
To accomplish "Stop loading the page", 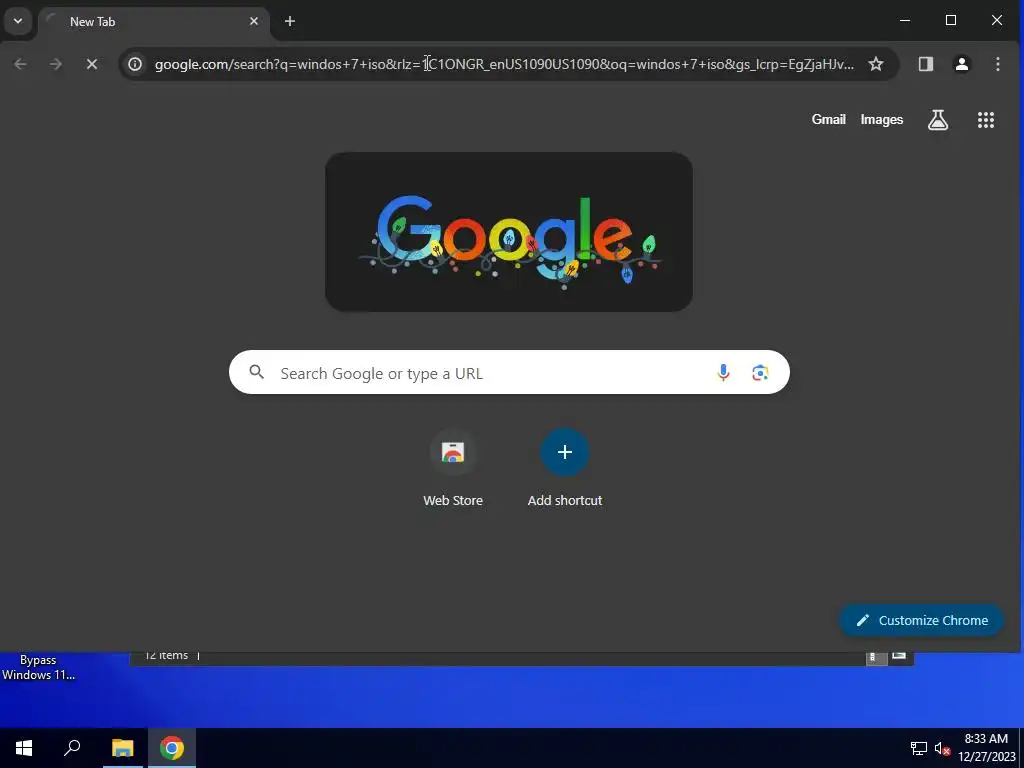I will [92, 64].
